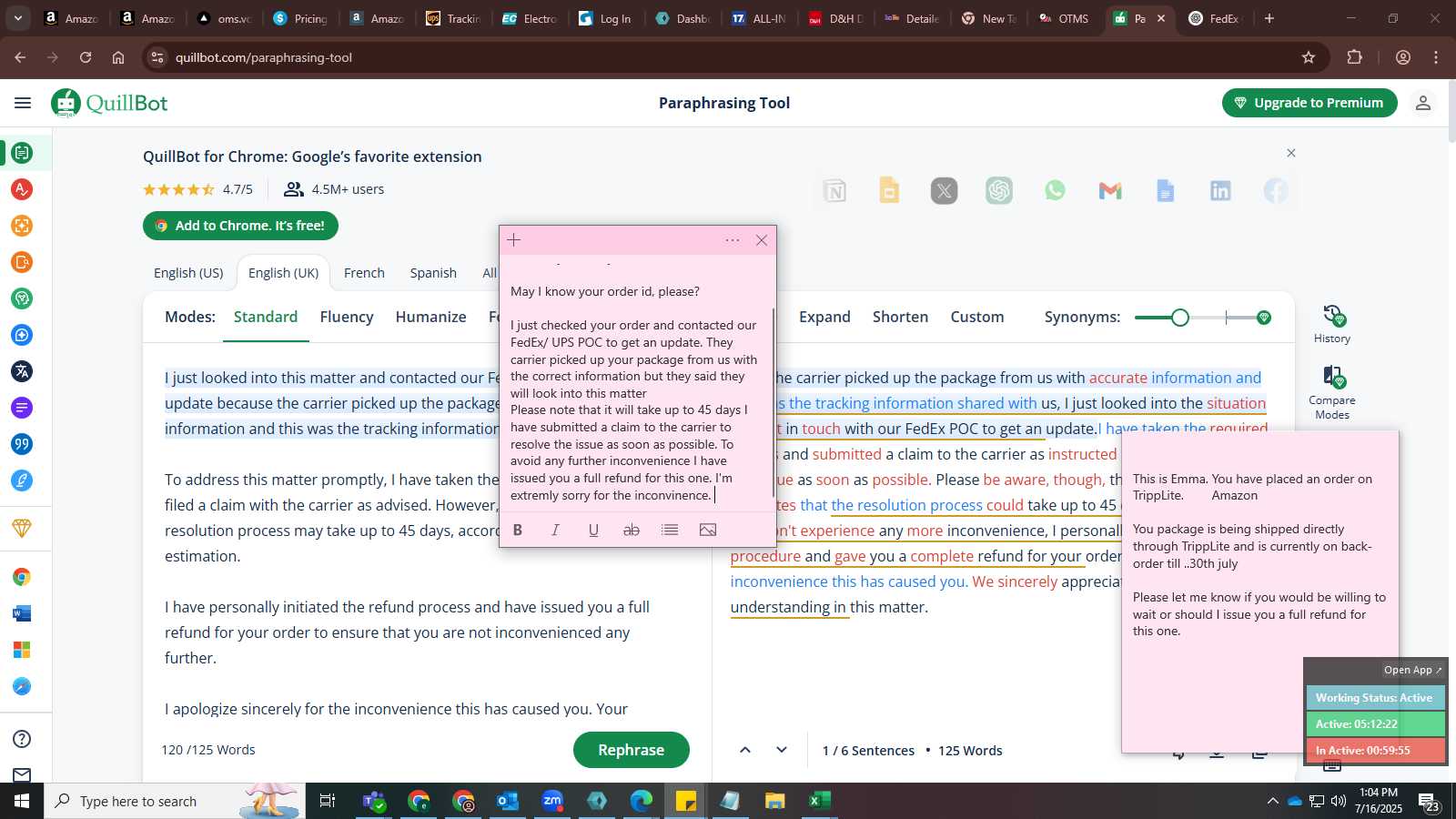Create a new sticky note with plus icon
The height and width of the screenshot is (819, 1456).
click(x=514, y=240)
